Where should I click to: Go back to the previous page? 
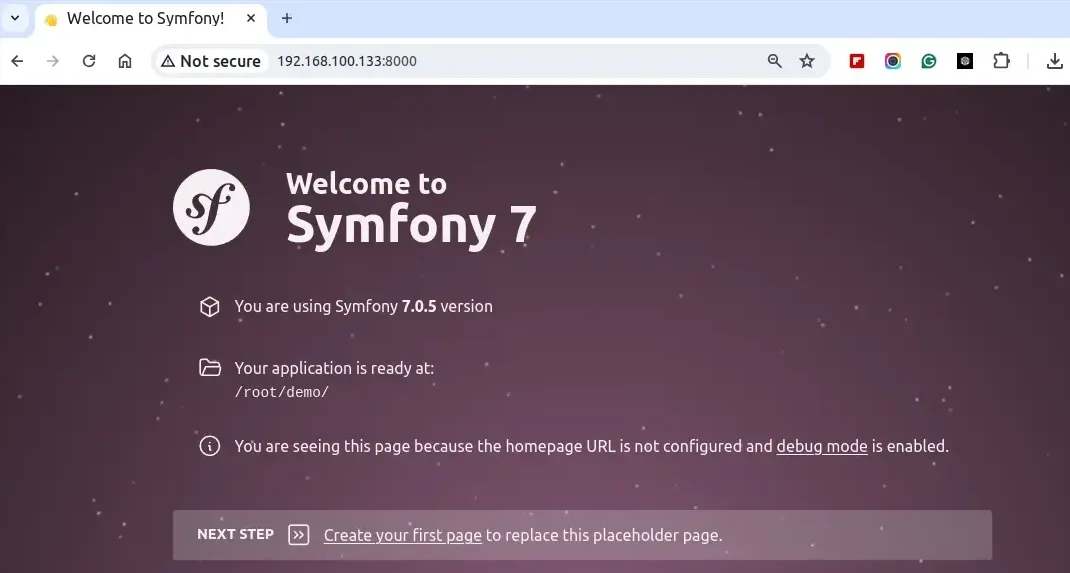17,61
